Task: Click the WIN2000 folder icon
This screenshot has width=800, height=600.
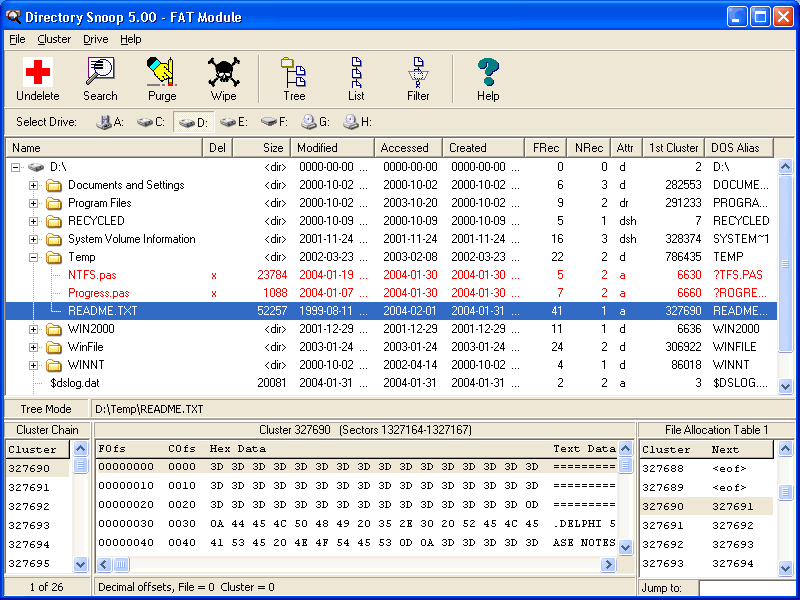Action: pyautogui.click(x=54, y=329)
